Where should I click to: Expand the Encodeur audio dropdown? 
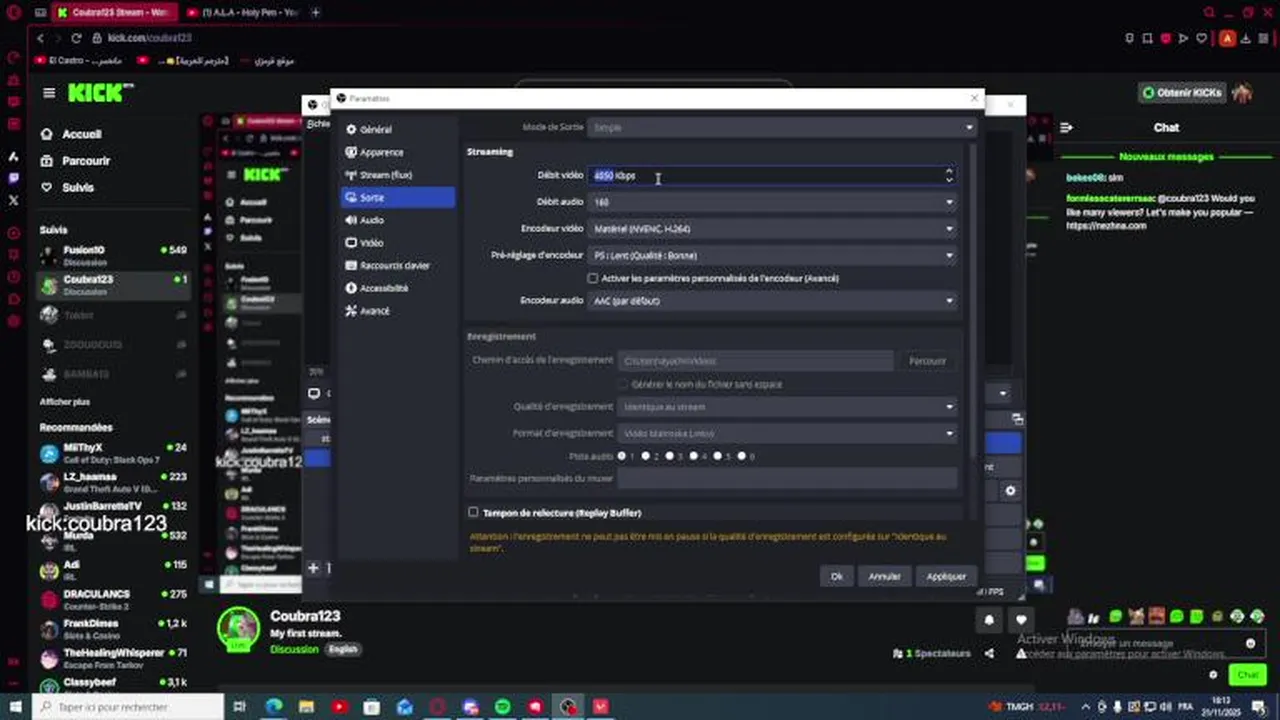point(772,301)
